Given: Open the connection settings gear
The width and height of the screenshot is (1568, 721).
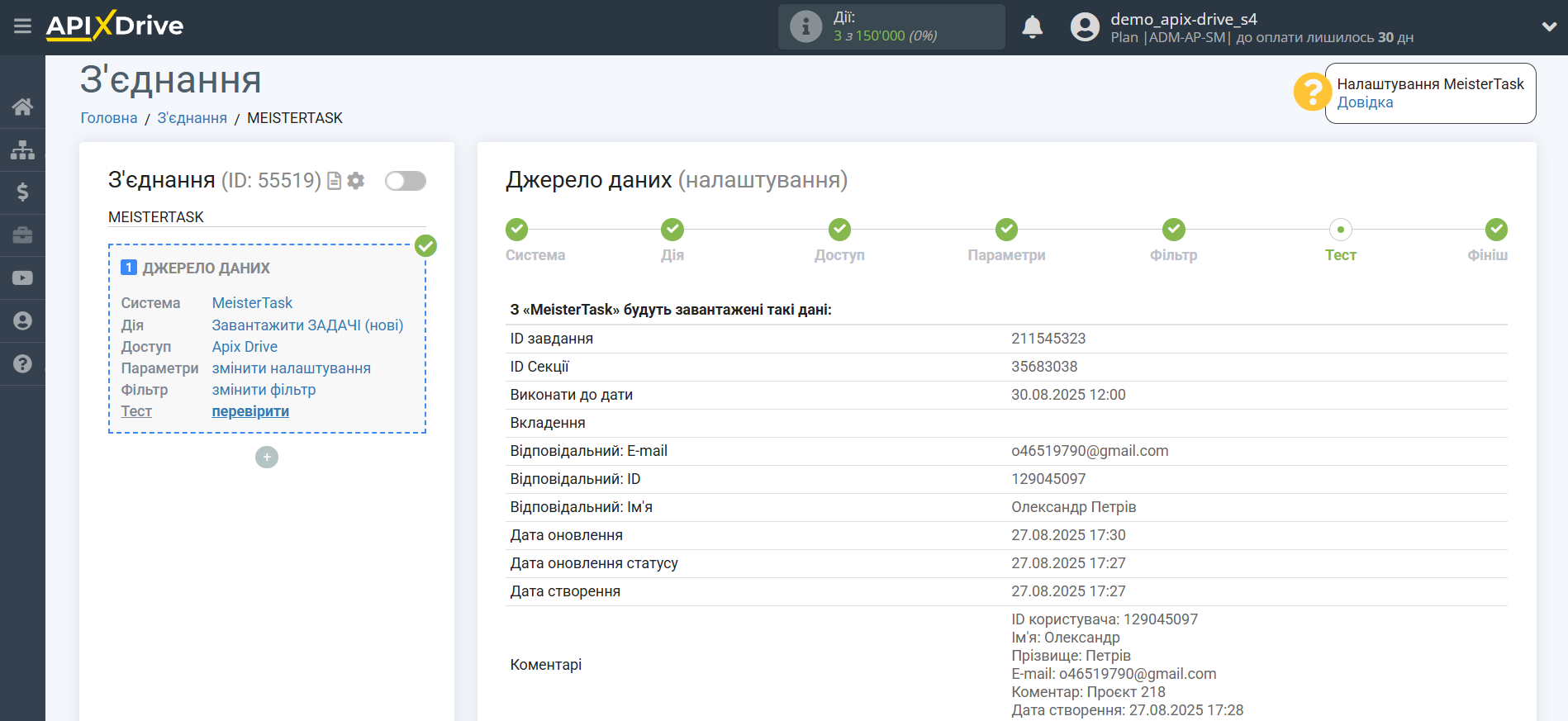Looking at the screenshot, I should pyautogui.click(x=356, y=181).
